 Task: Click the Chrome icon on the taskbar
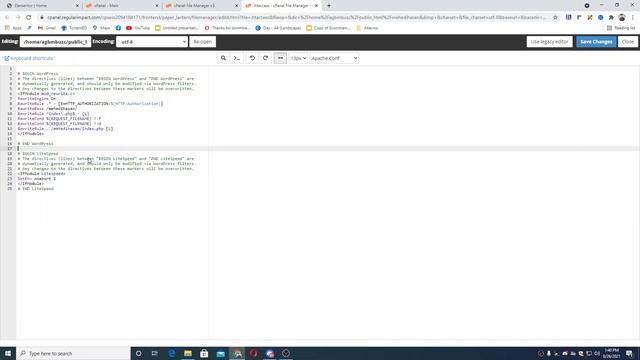(237, 353)
